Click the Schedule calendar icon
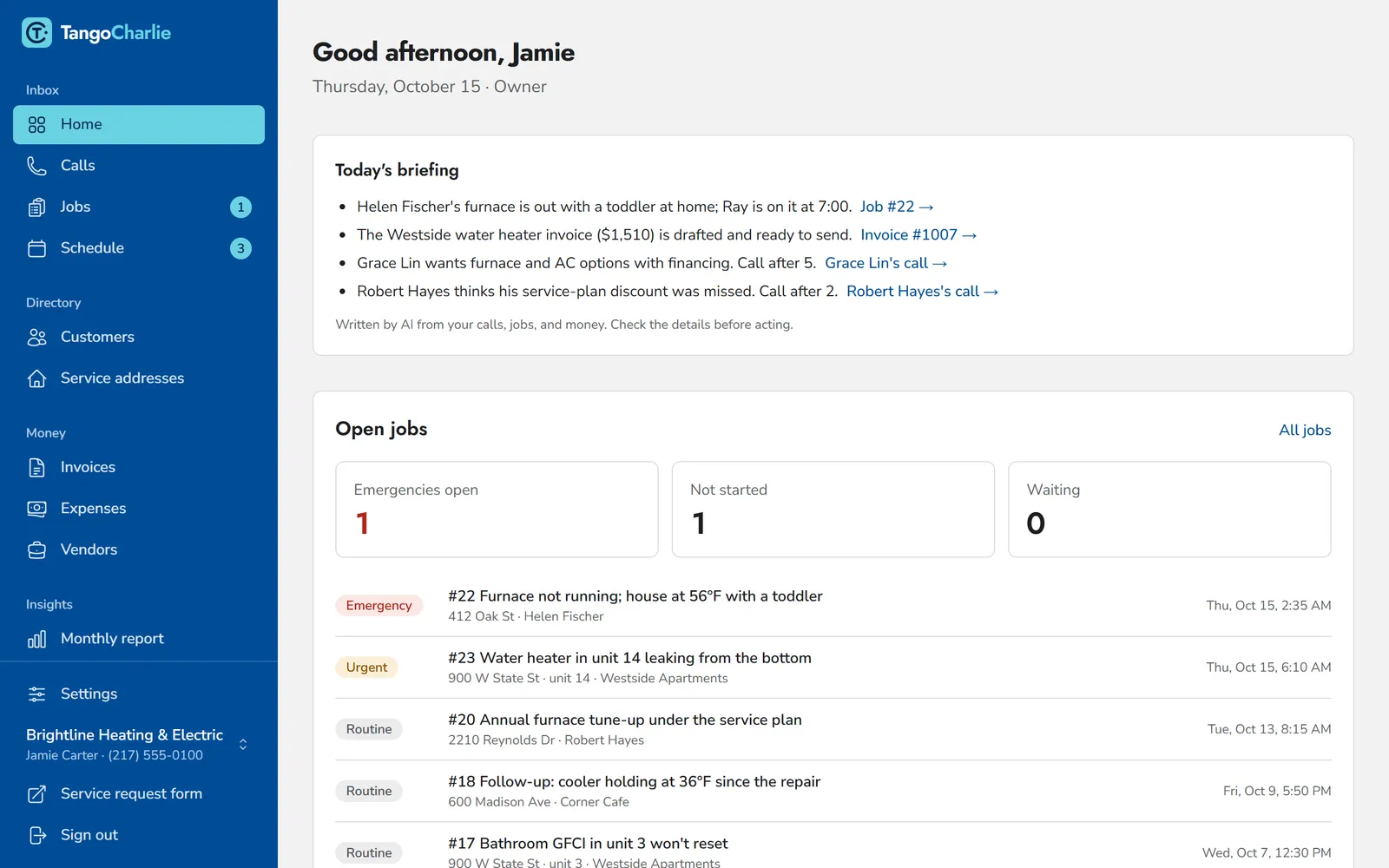 (36, 248)
